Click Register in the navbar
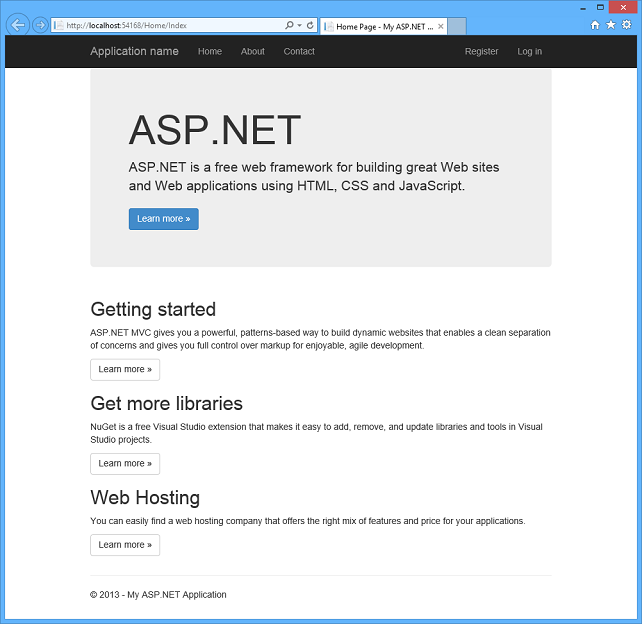 point(482,51)
